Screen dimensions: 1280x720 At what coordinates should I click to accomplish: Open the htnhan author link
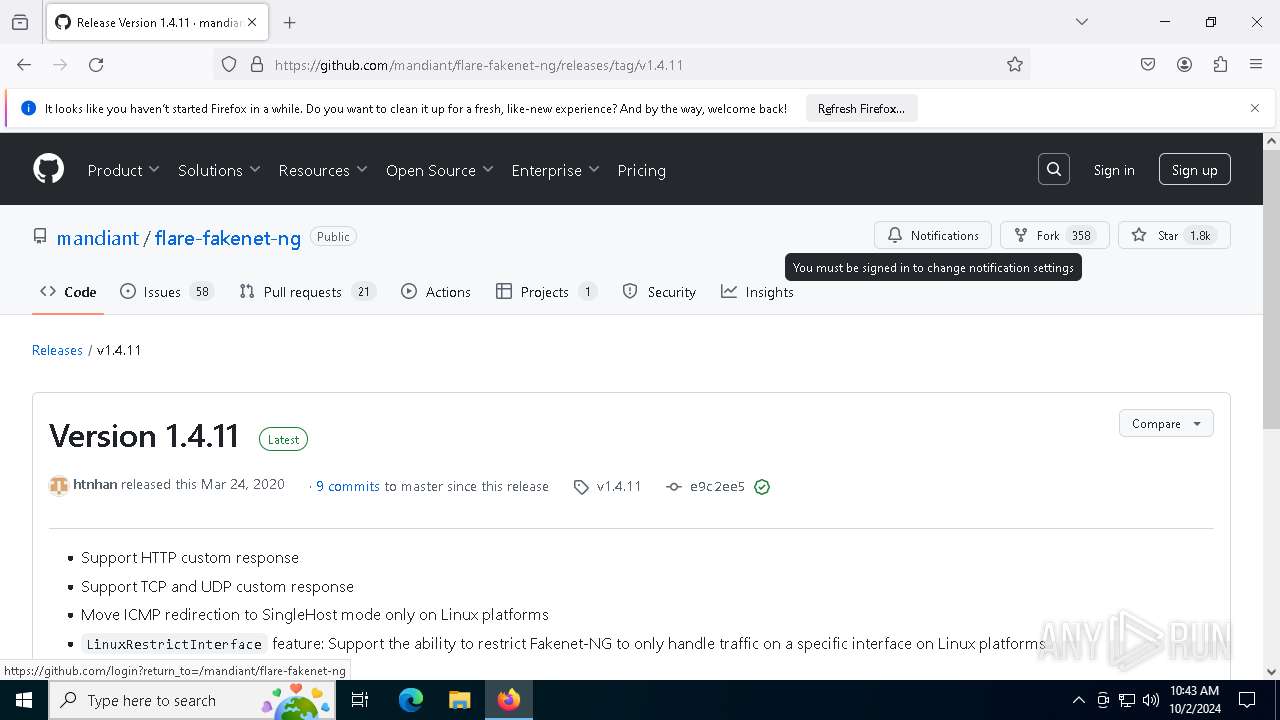pos(95,484)
